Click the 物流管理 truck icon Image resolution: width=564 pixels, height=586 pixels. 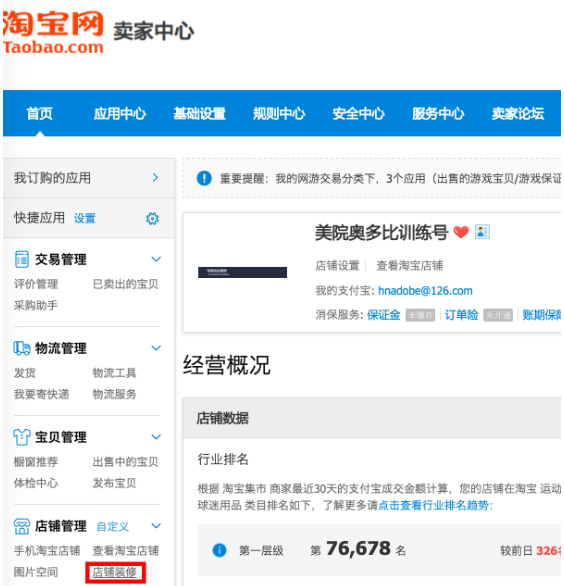[22, 348]
